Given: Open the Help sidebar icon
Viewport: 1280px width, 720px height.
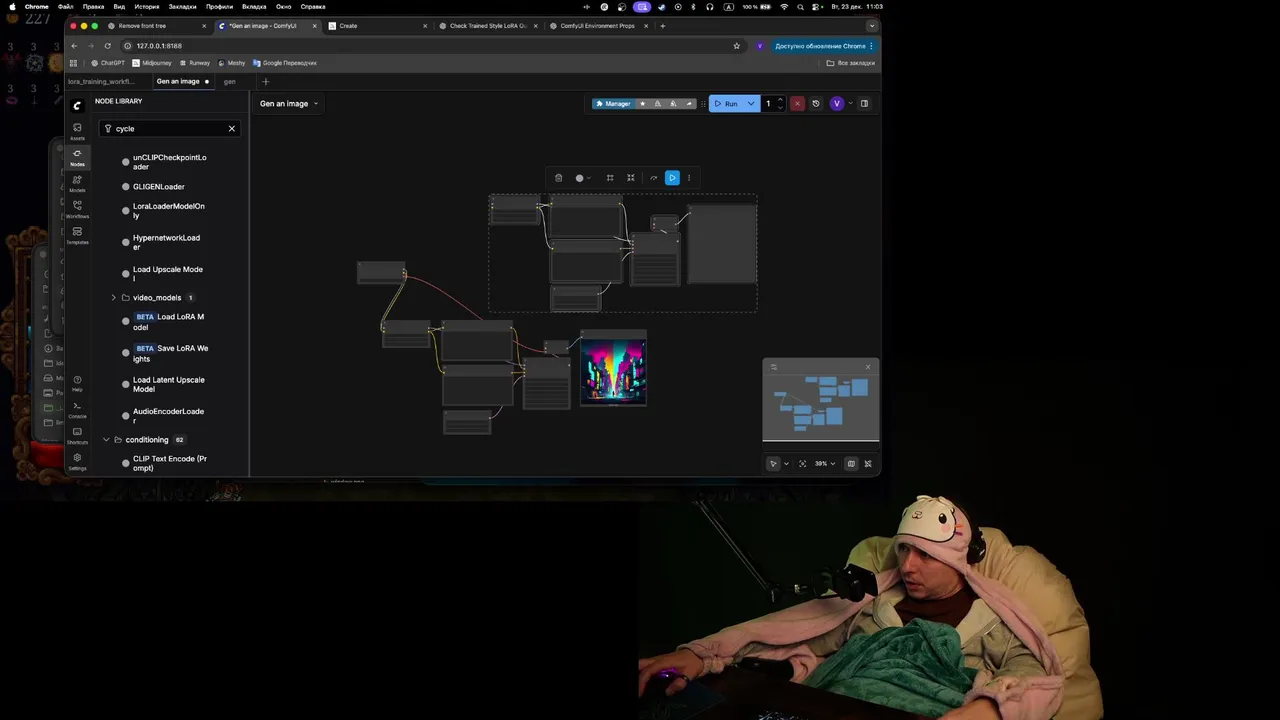Looking at the screenshot, I should tap(77, 383).
